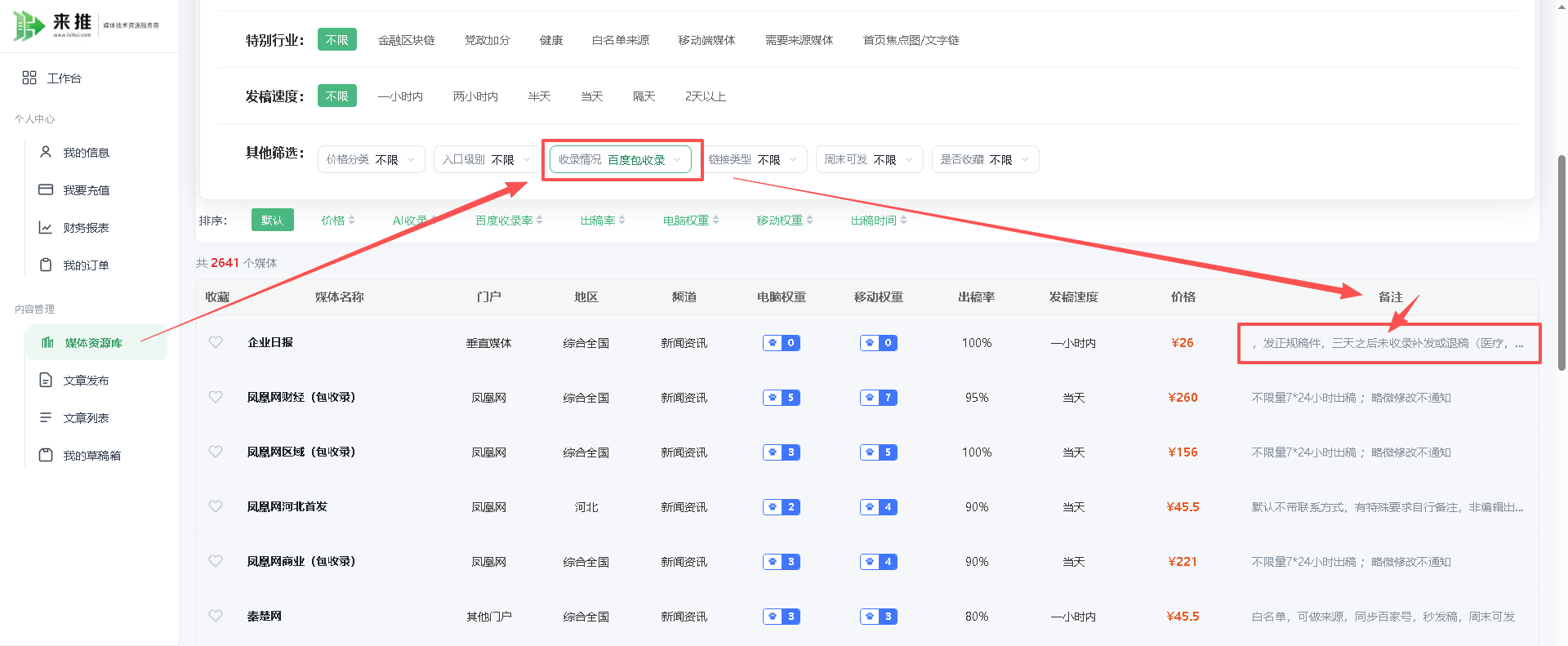Click 企业日报 移动权重 badge

(879, 343)
